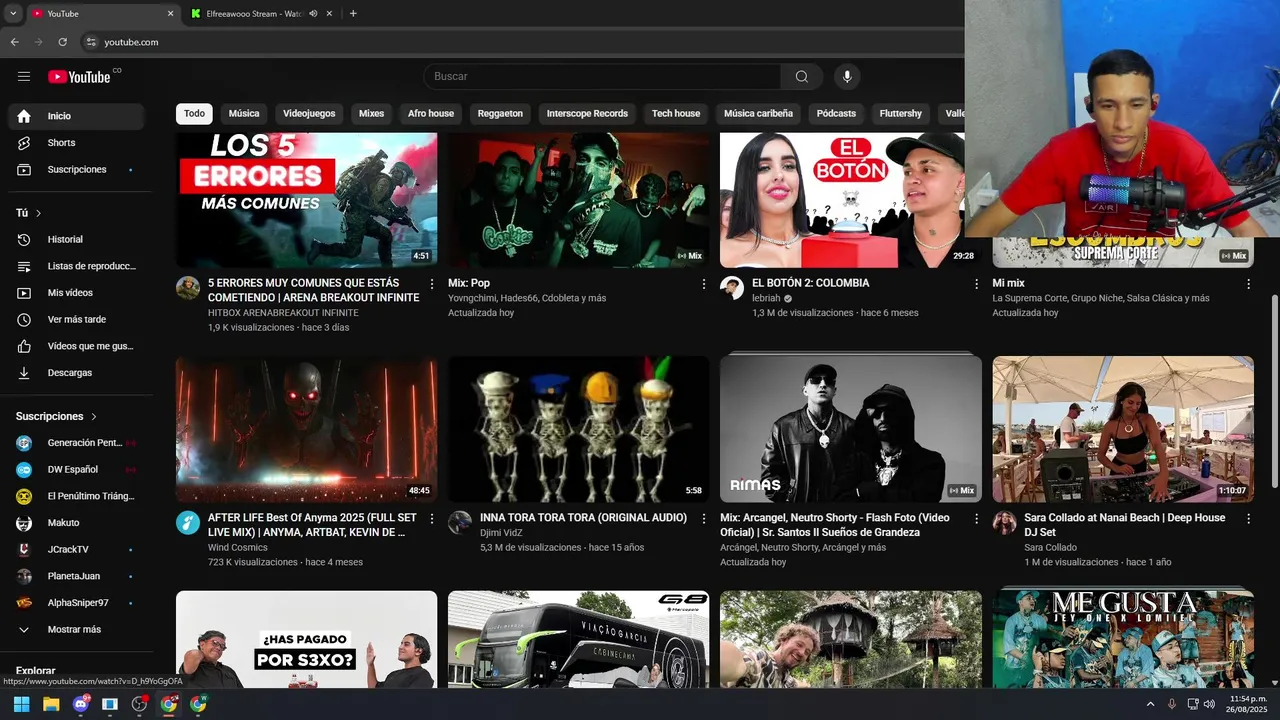Click the youtube.com address bar
This screenshot has width=1280, height=720.
(520, 42)
